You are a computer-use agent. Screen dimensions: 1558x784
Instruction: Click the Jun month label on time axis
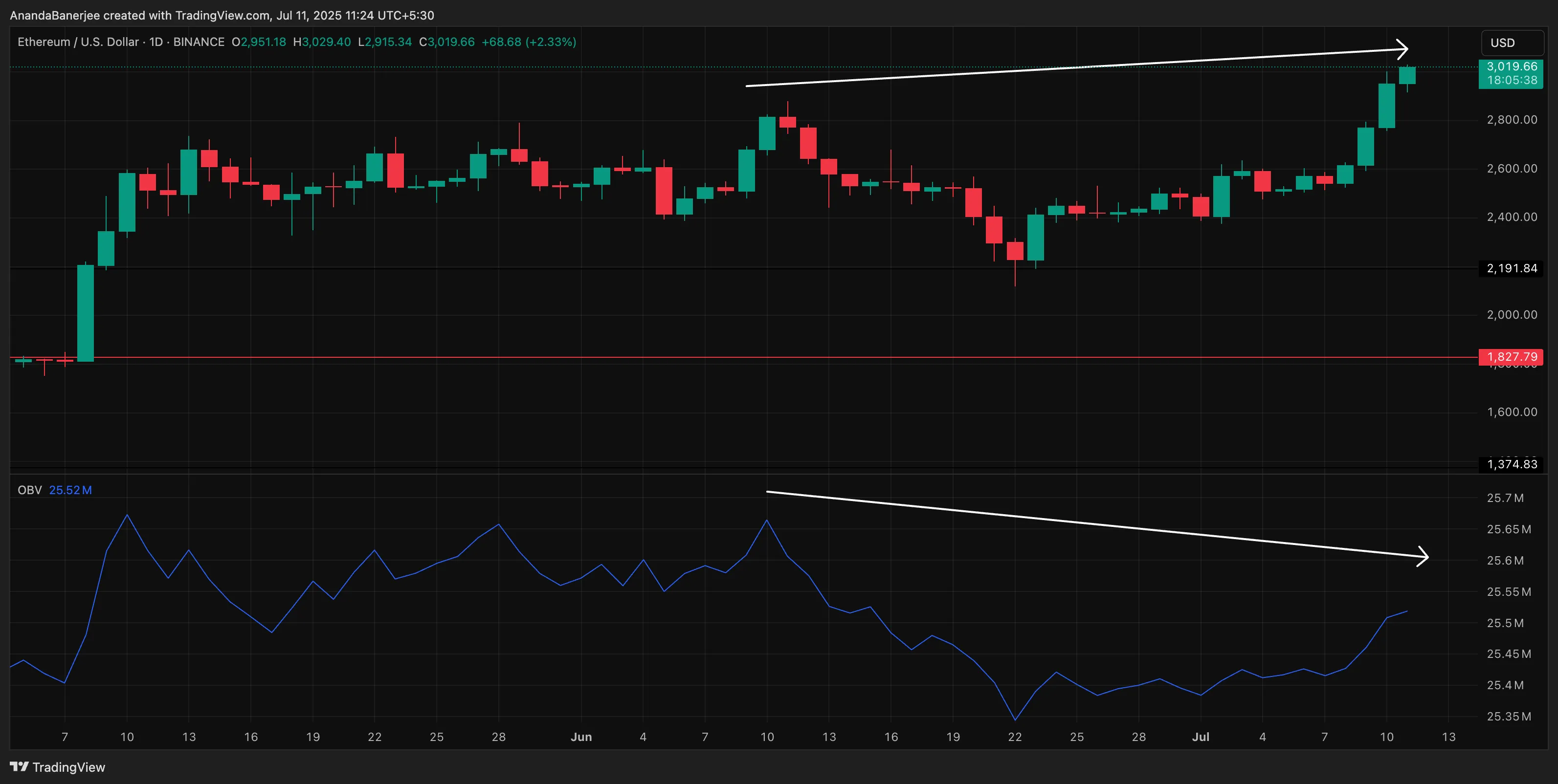[581, 737]
